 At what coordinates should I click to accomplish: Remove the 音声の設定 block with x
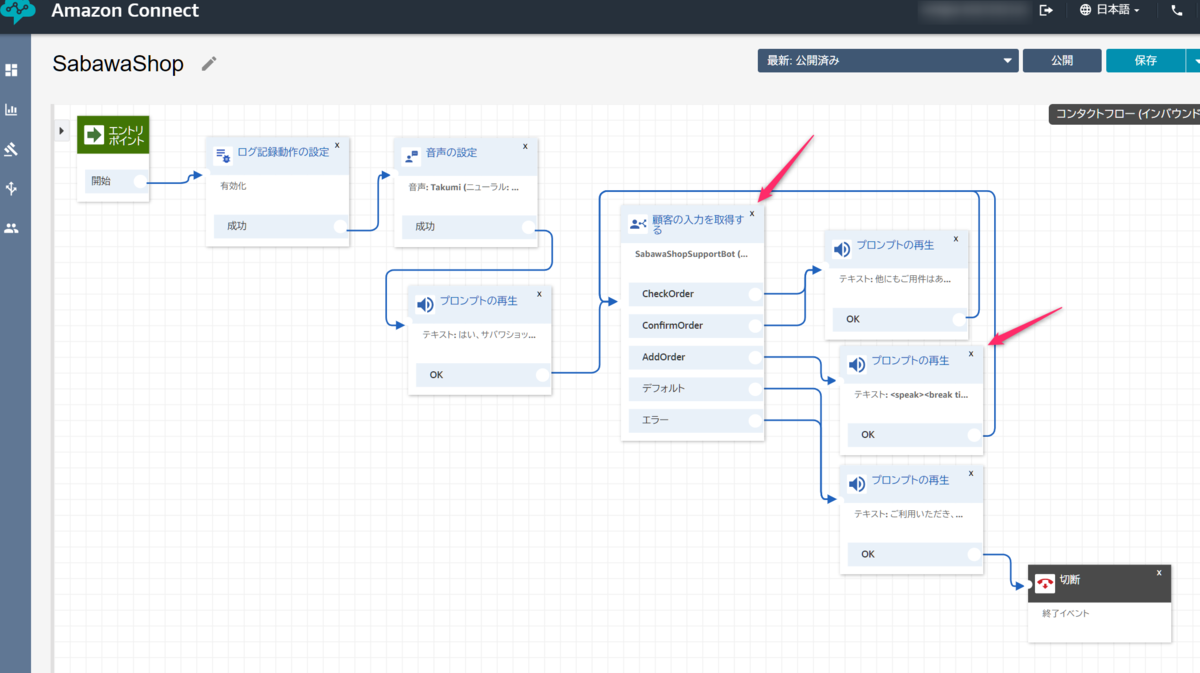tap(525, 146)
